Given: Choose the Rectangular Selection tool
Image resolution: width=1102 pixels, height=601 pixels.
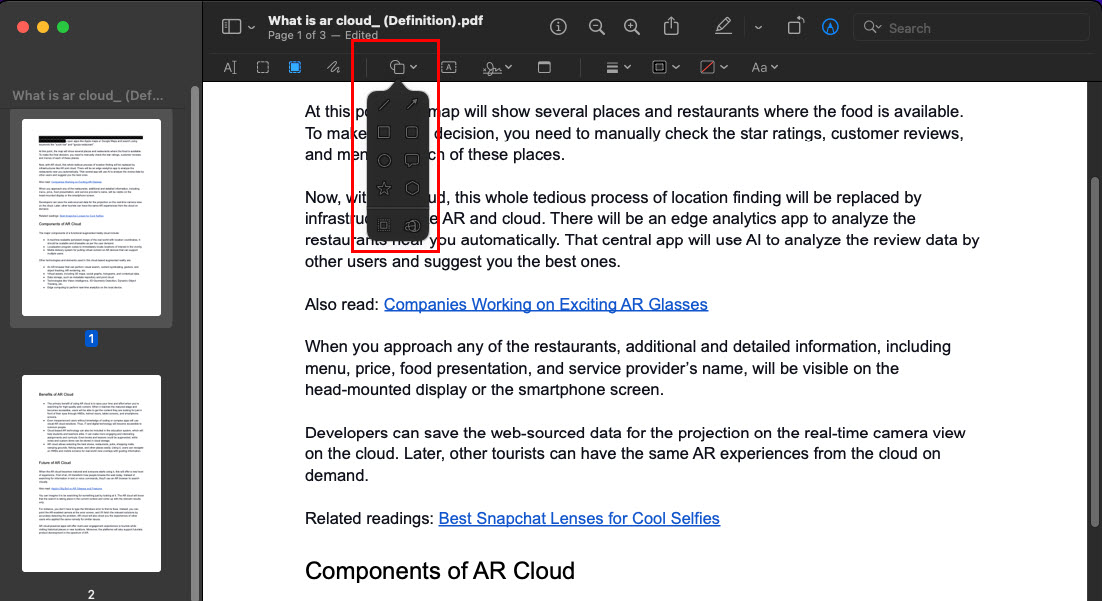Looking at the screenshot, I should pos(262,67).
